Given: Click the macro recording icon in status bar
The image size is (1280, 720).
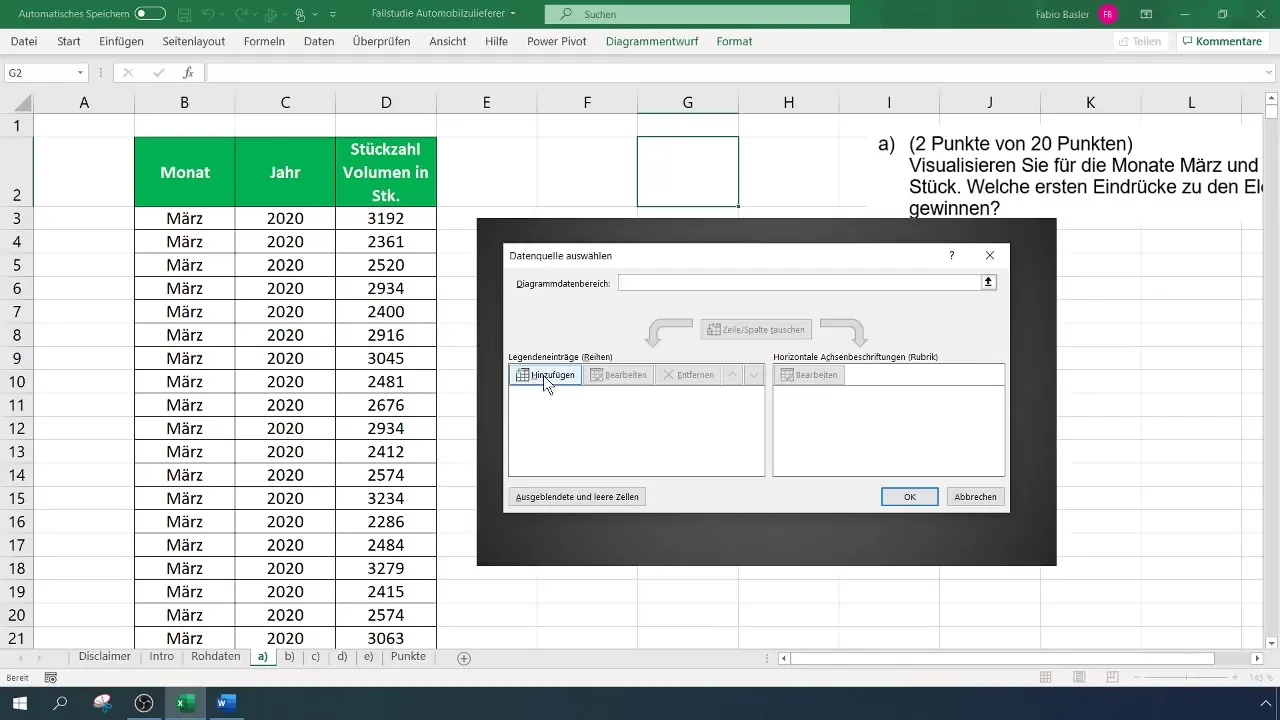Looking at the screenshot, I should pos(51,678).
